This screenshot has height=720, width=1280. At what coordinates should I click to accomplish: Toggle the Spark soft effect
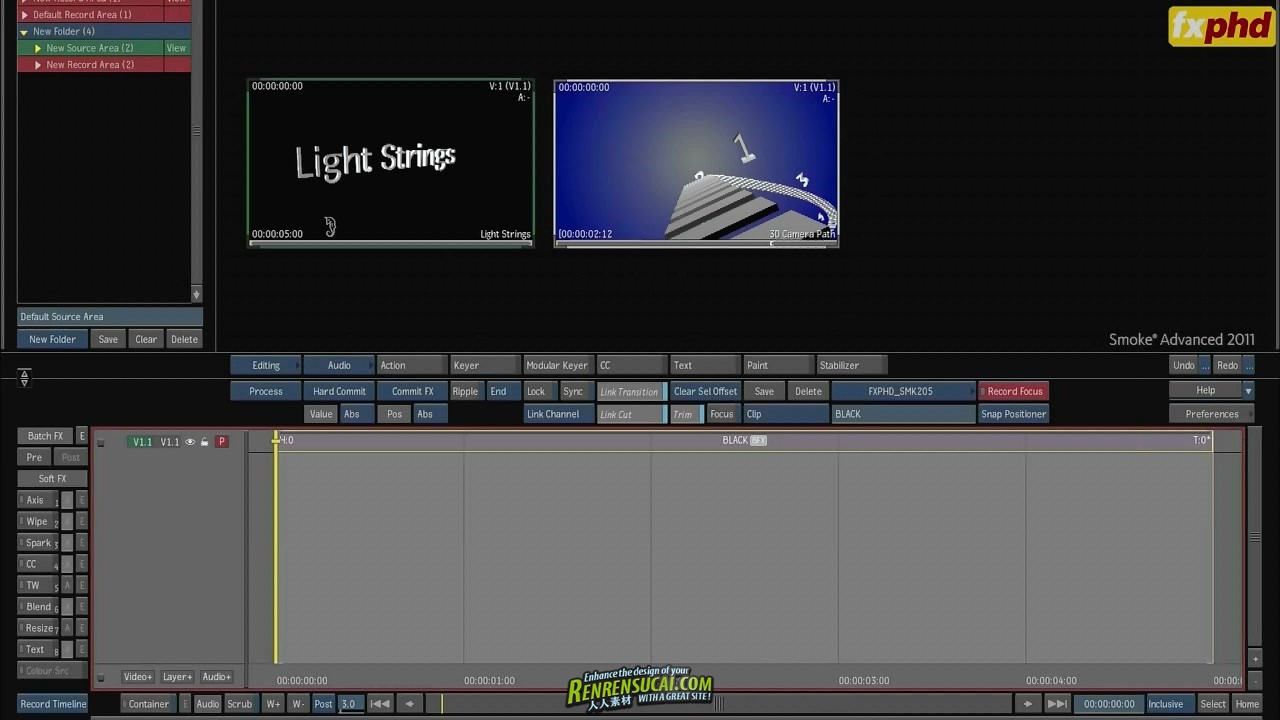point(36,543)
